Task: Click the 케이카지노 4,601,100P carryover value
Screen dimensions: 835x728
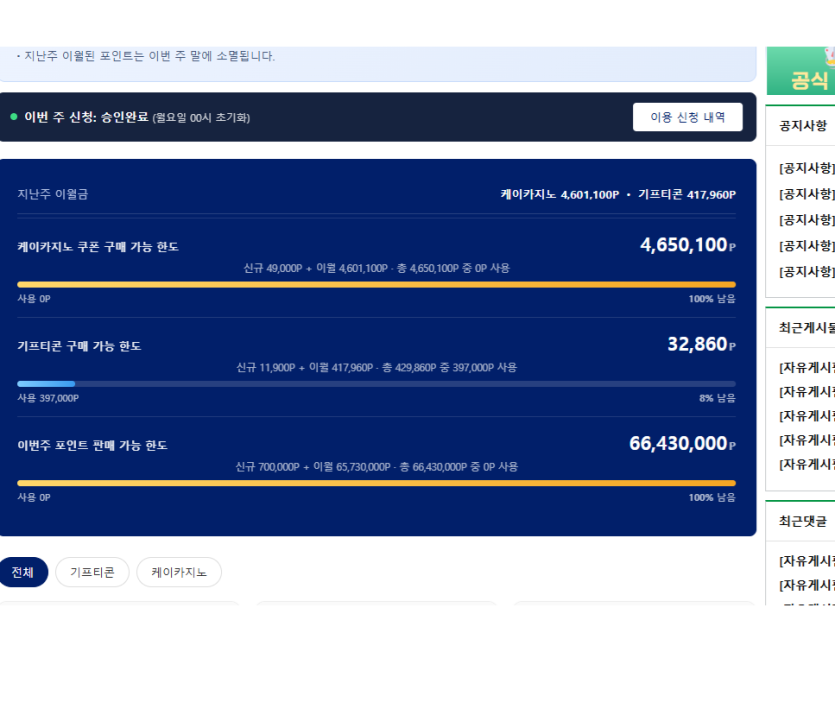Action: (560, 194)
